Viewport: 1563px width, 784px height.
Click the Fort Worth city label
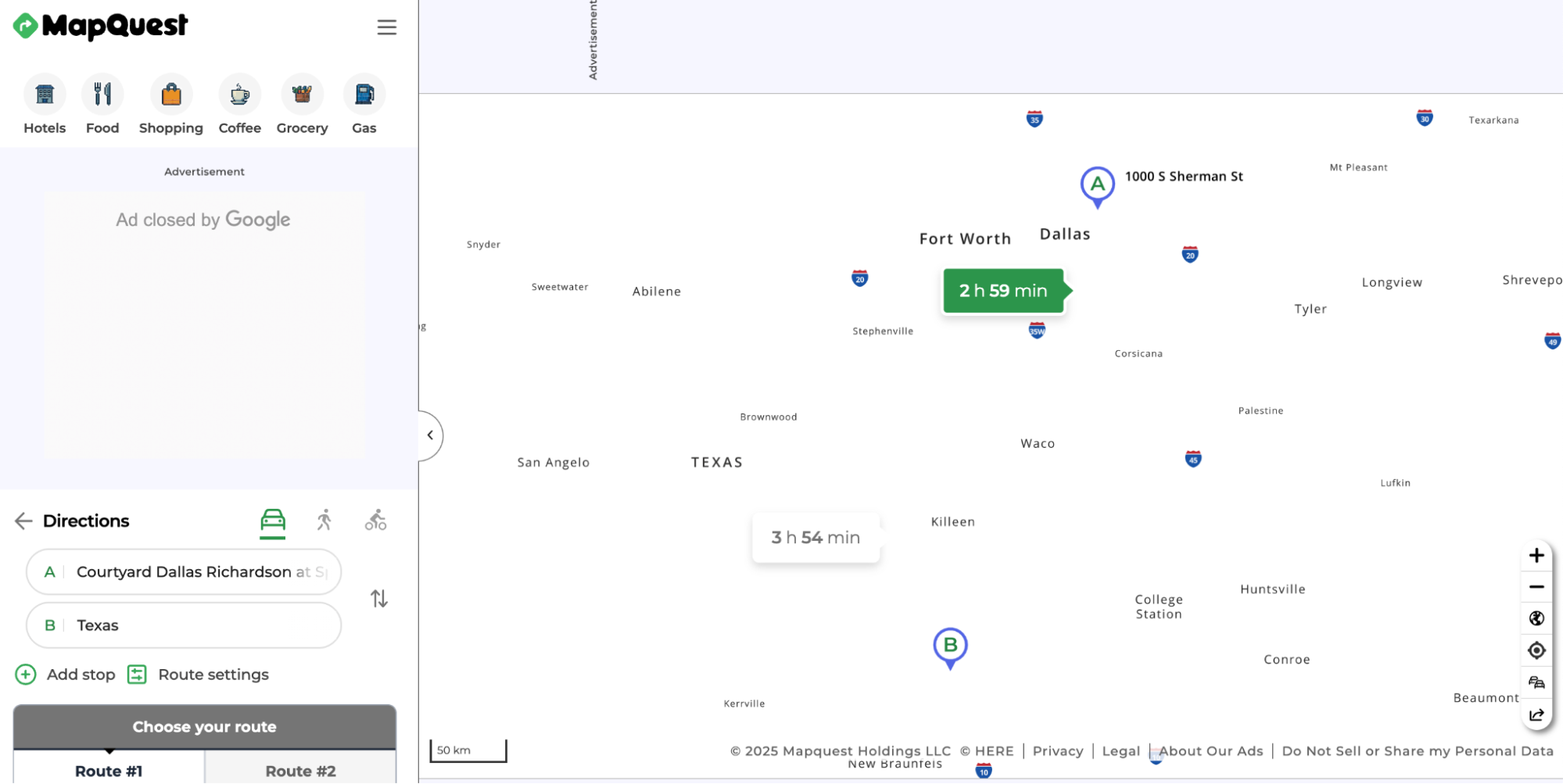click(965, 239)
